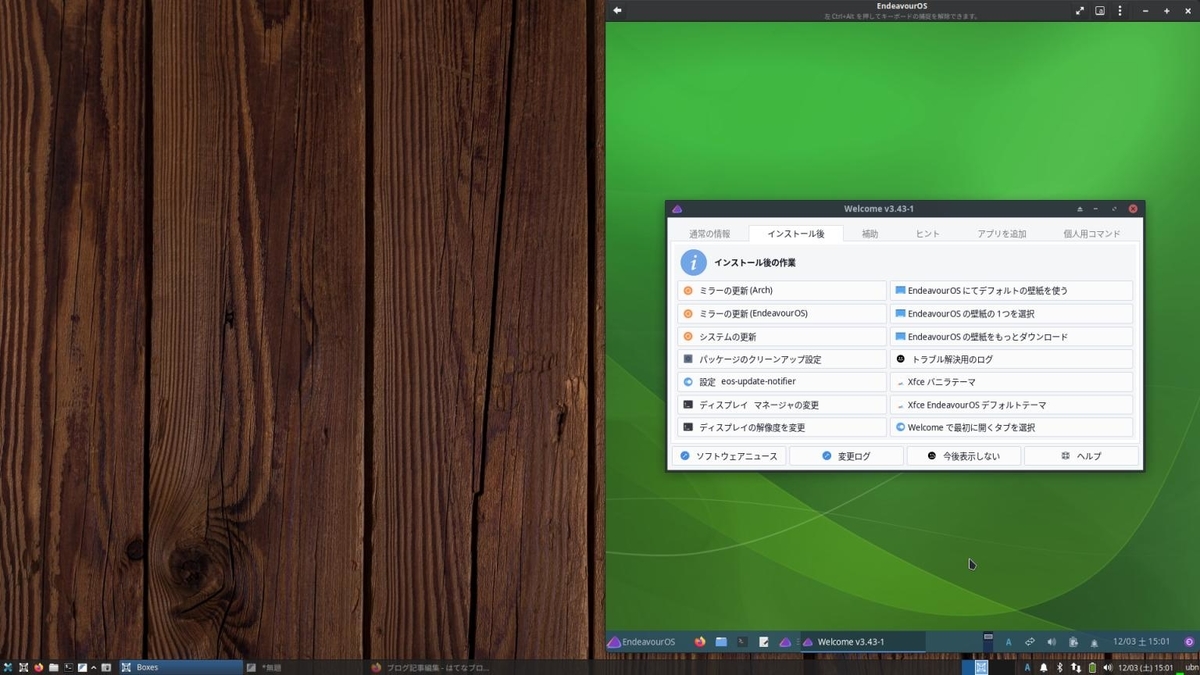Click the battery icon in the host tray
This screenshot has height=675, width=1200.
coord(1092,667)
